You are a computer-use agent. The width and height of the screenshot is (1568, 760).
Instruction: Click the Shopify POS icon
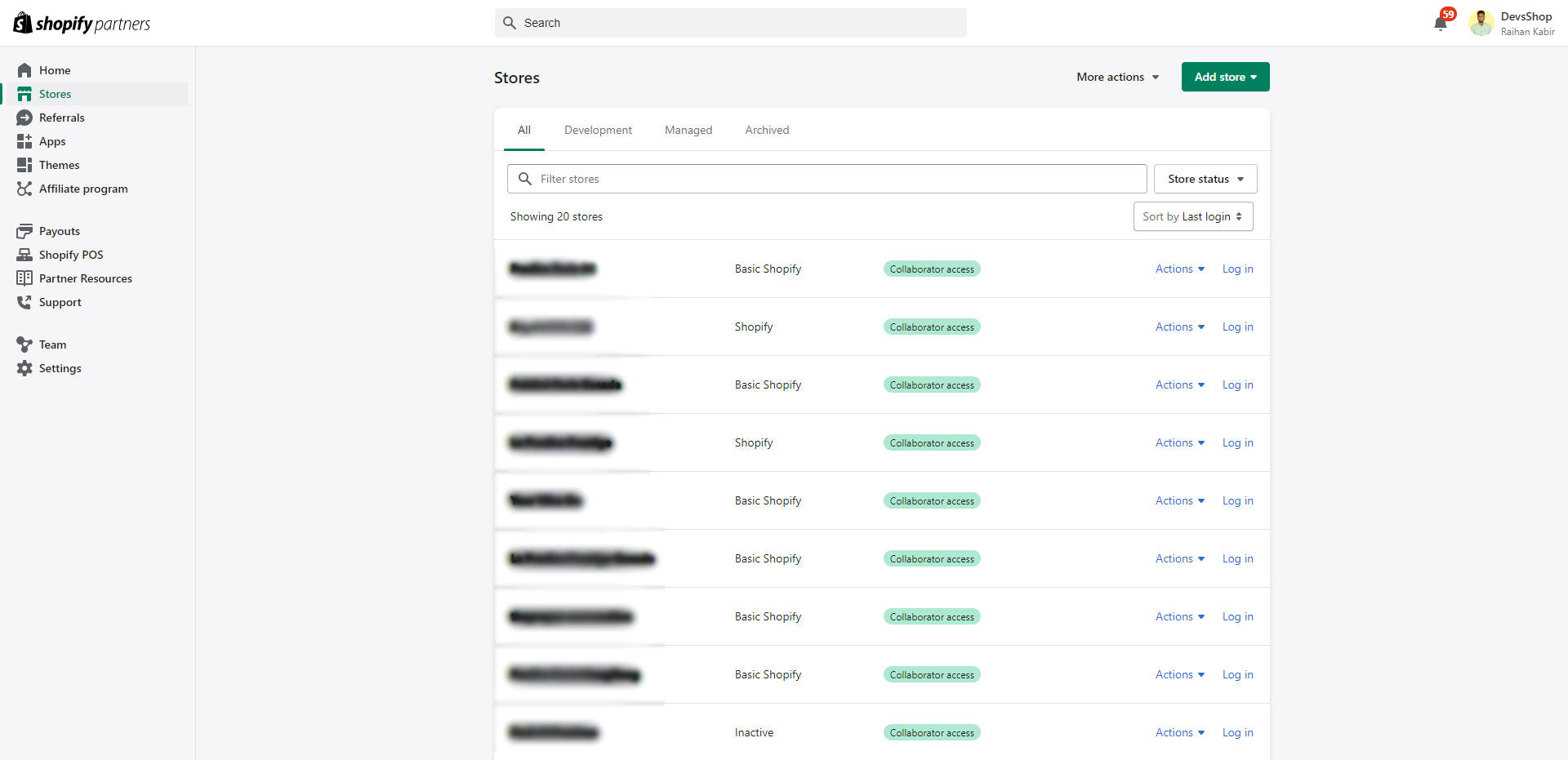(24, 255)
